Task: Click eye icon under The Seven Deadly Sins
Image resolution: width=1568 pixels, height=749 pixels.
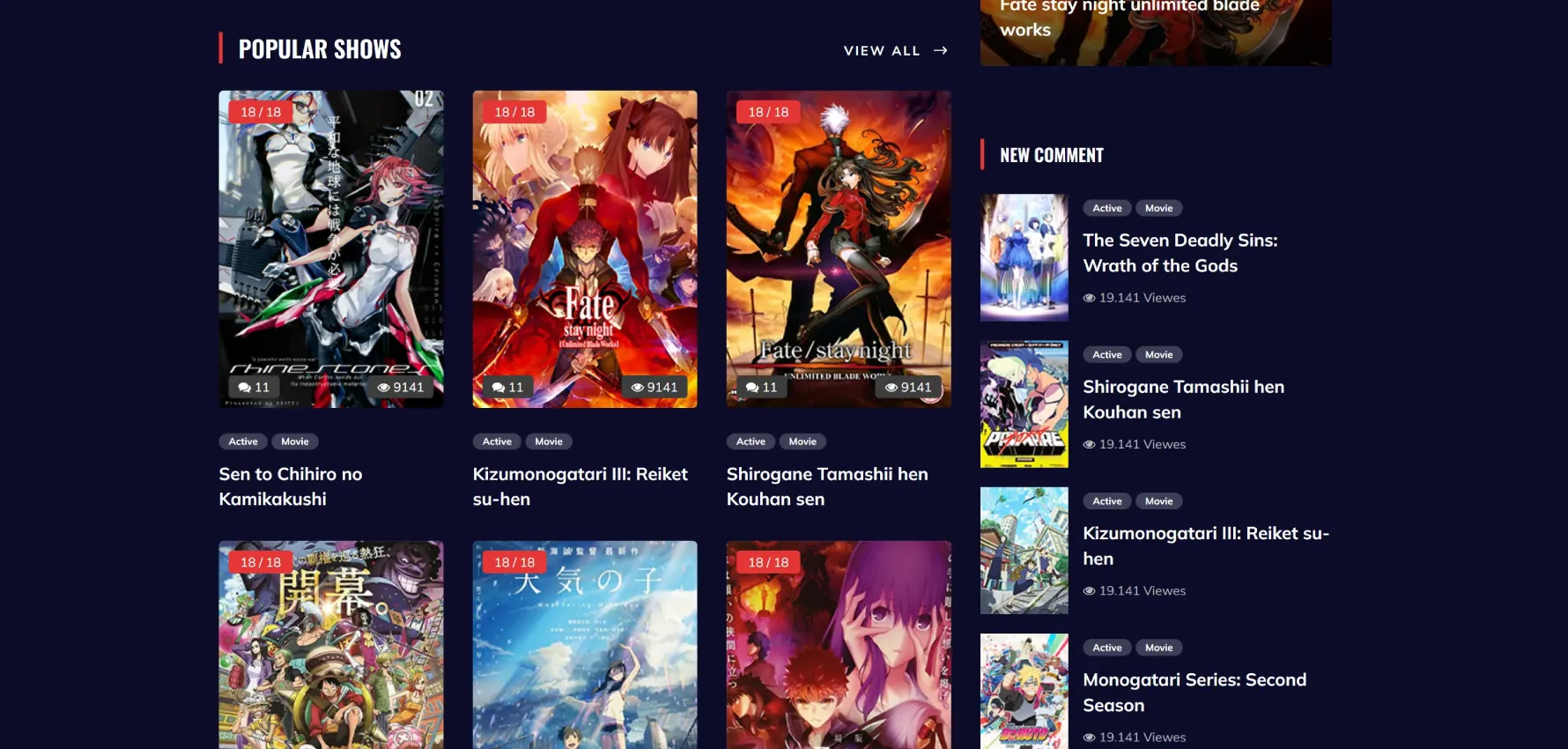Action: [1089, 298]
